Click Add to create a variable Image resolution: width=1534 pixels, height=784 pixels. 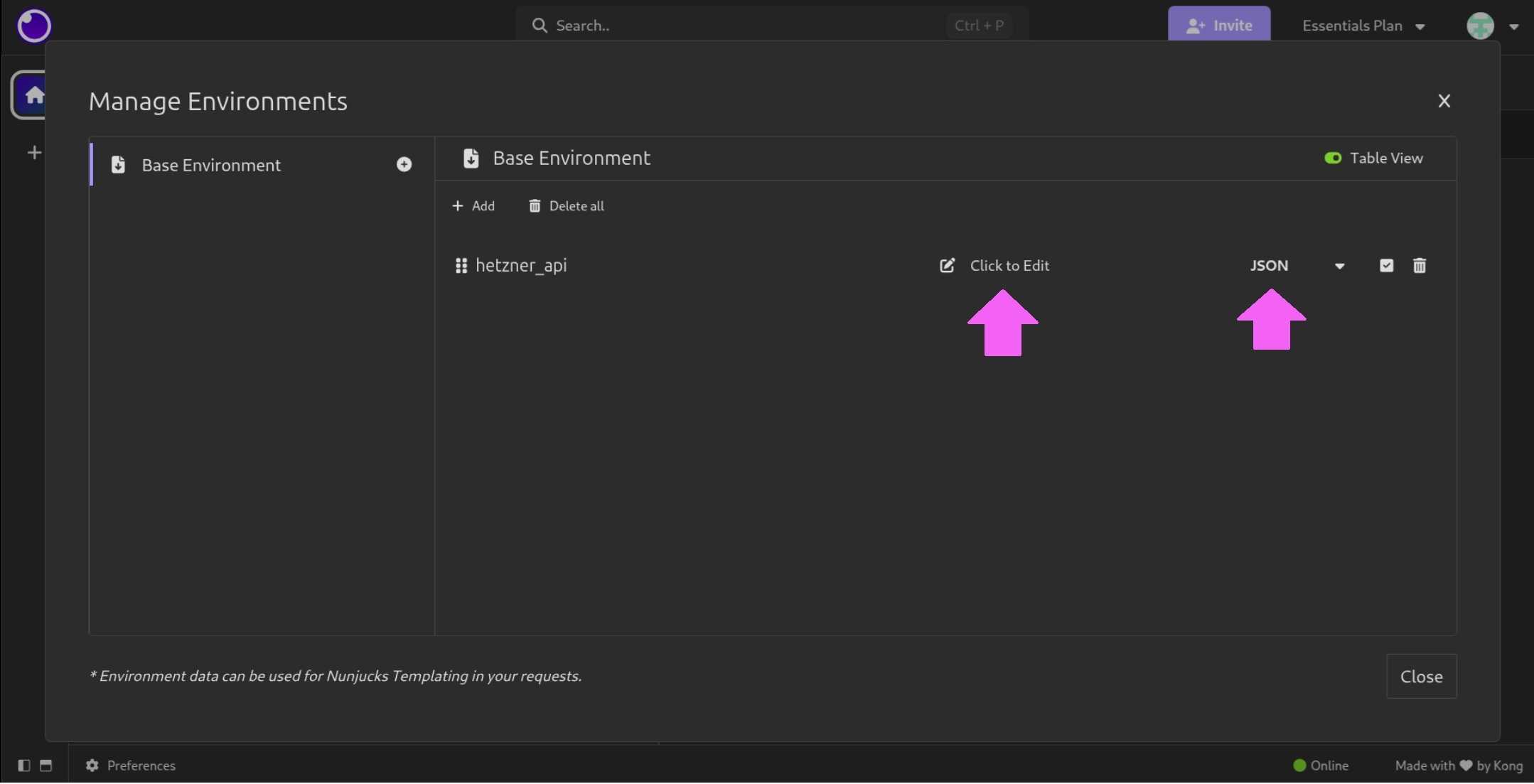[x=474, y=206]
